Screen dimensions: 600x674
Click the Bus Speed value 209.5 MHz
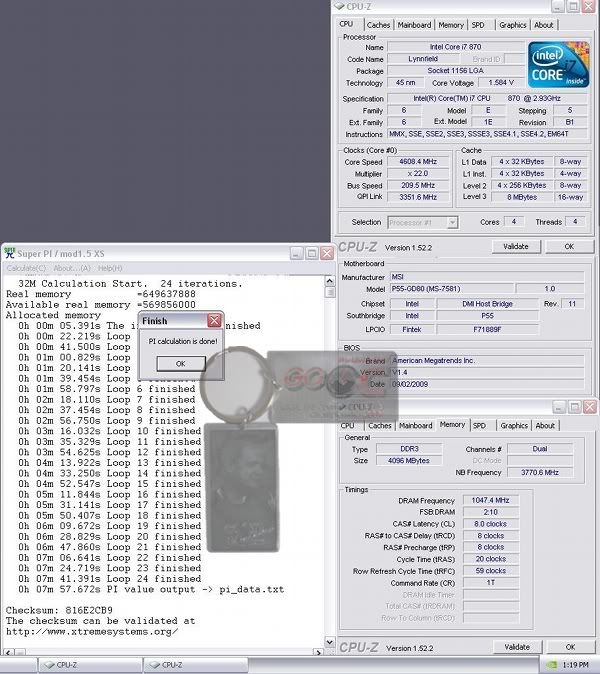click(x=418, y=185)
